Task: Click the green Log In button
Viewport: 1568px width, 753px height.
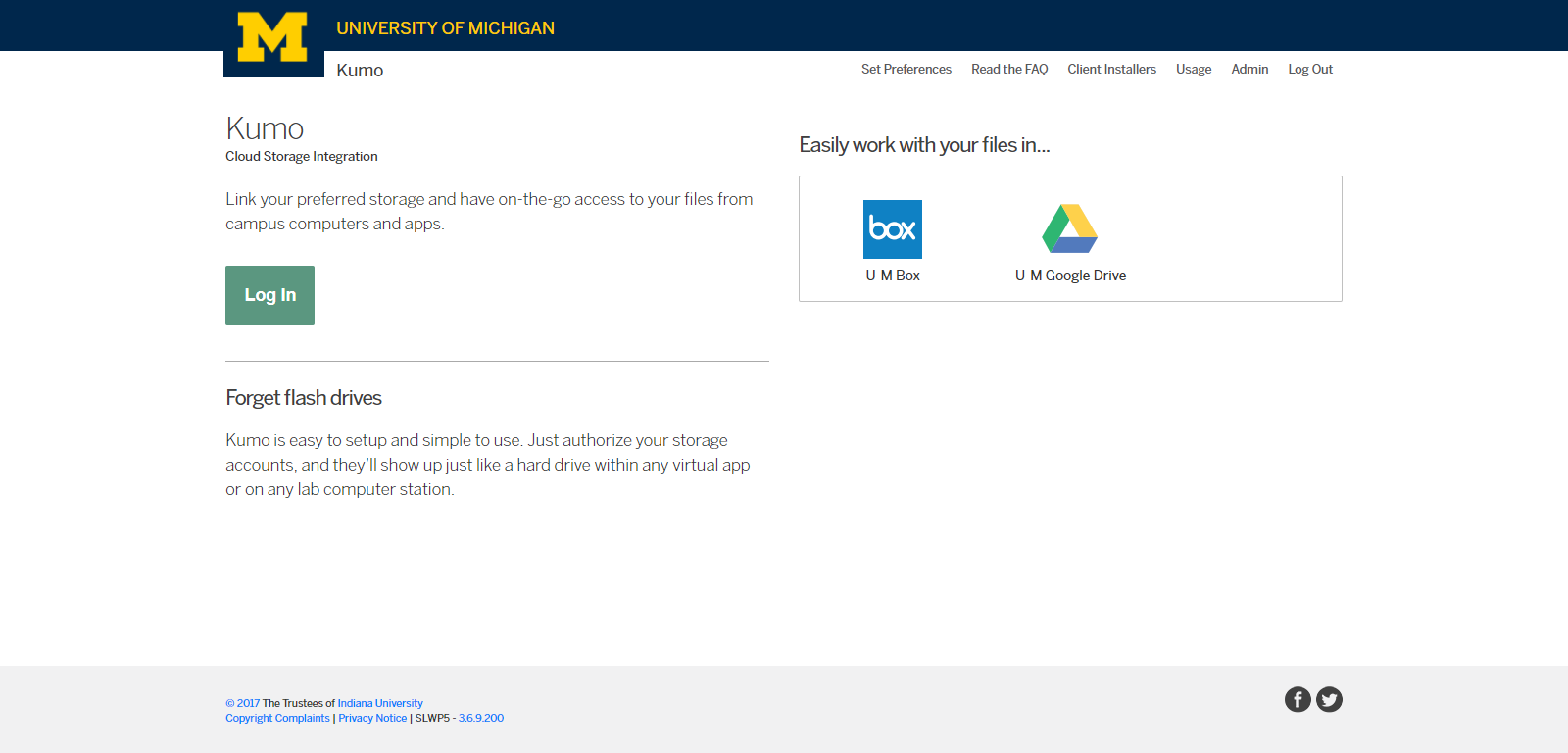Action: tap(269, 295)
